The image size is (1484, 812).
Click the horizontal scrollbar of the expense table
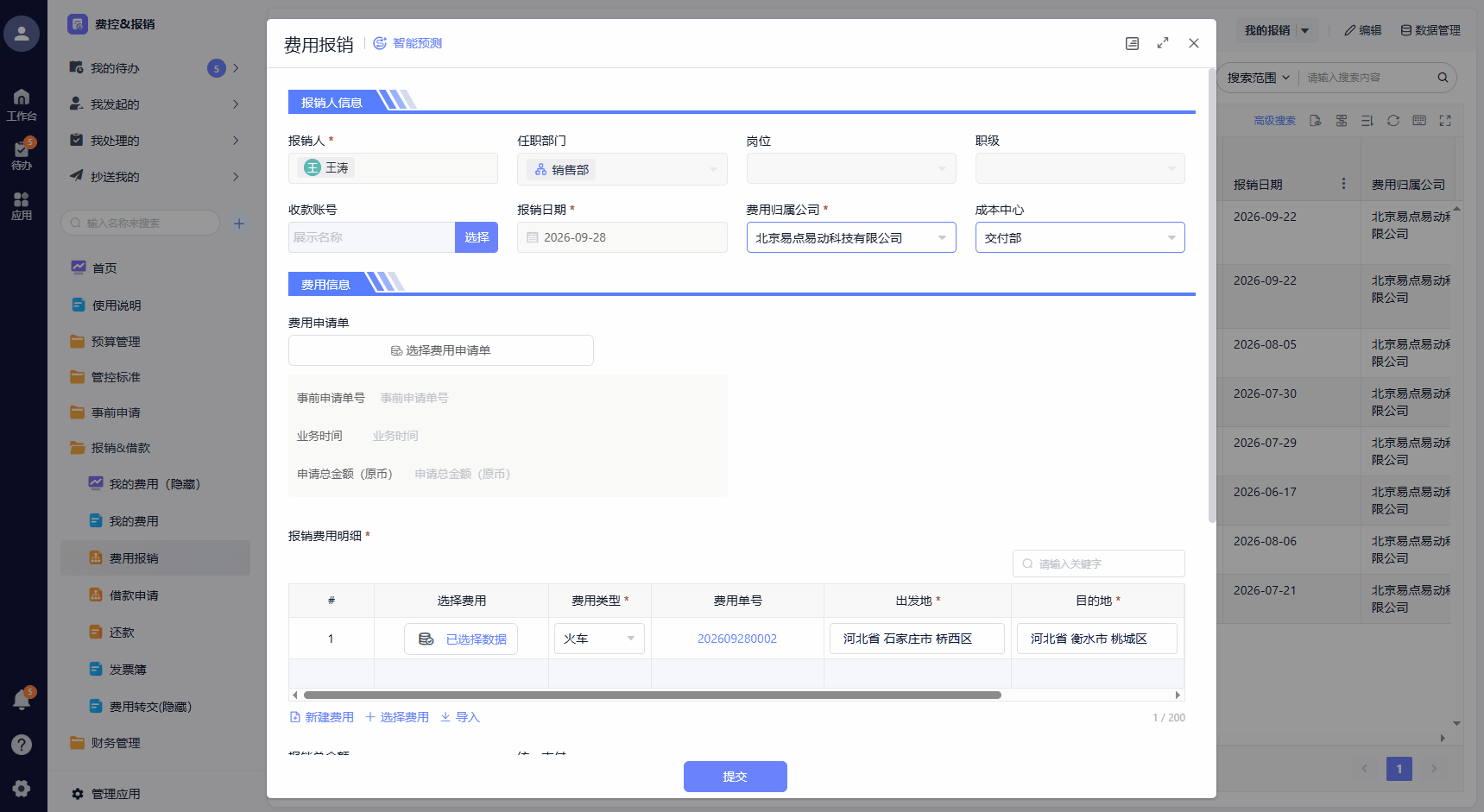(652, 695)
